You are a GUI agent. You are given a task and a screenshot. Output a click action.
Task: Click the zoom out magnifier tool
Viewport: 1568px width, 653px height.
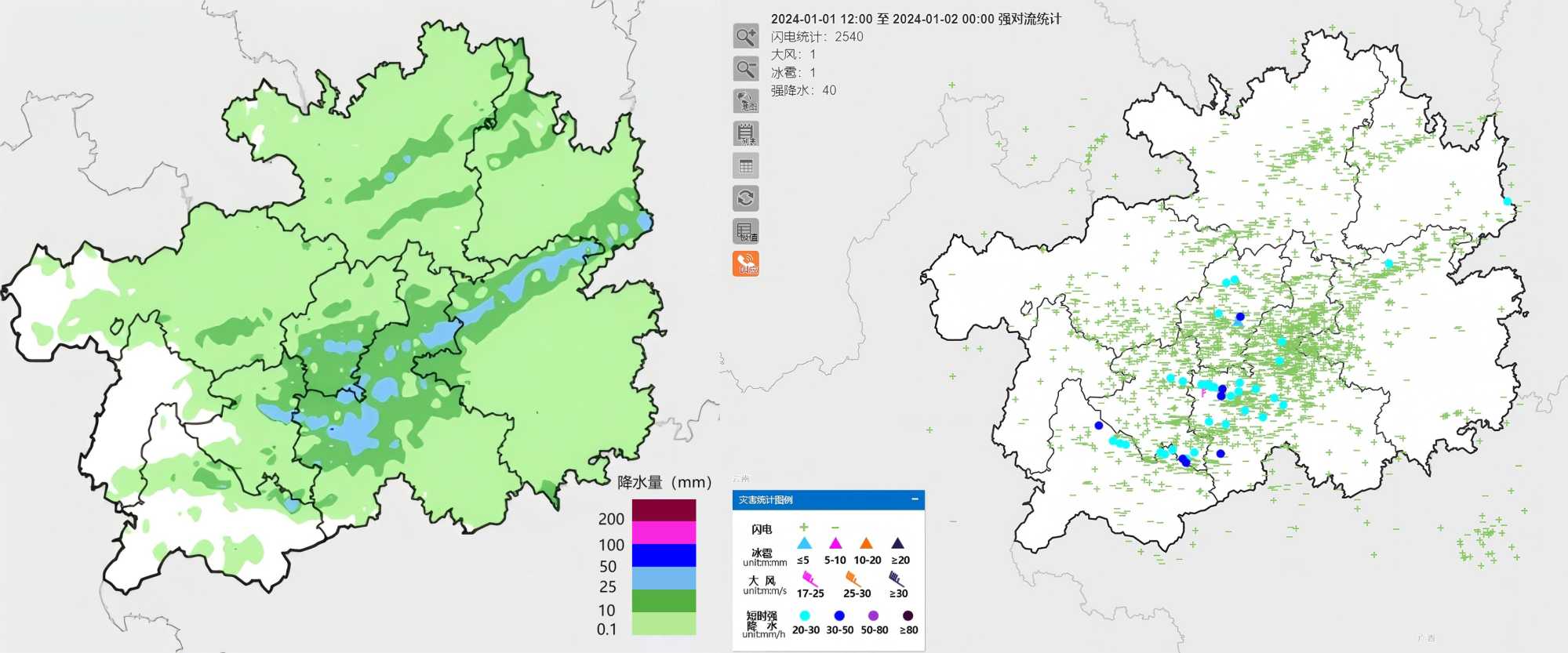click(745, 69)
